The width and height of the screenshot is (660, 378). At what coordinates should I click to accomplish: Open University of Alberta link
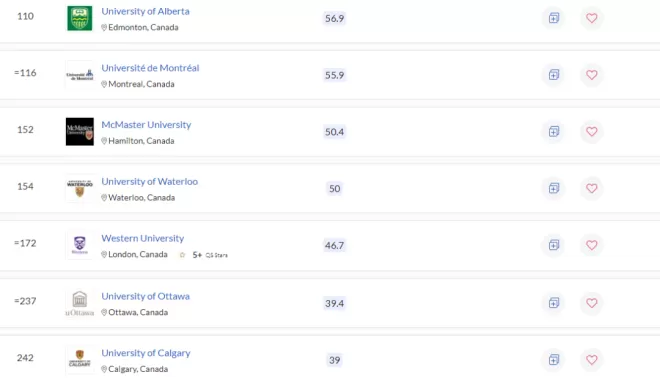[145, 11]
